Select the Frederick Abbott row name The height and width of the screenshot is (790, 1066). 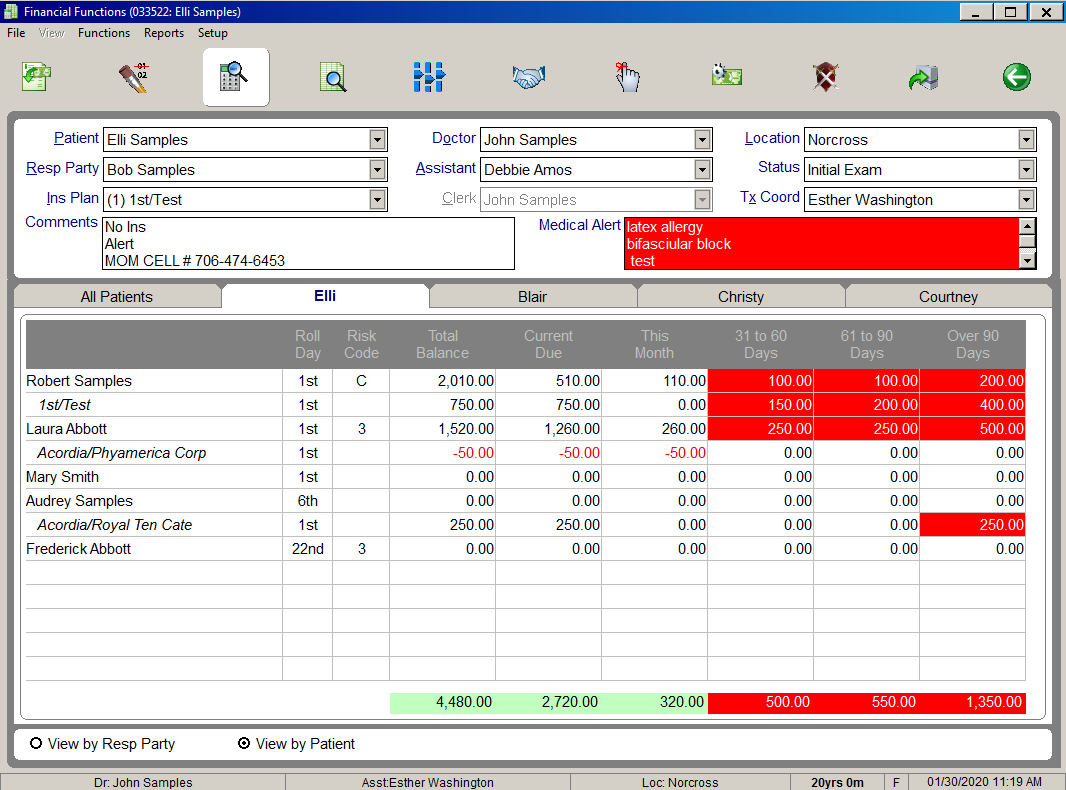tap(78, 549)
